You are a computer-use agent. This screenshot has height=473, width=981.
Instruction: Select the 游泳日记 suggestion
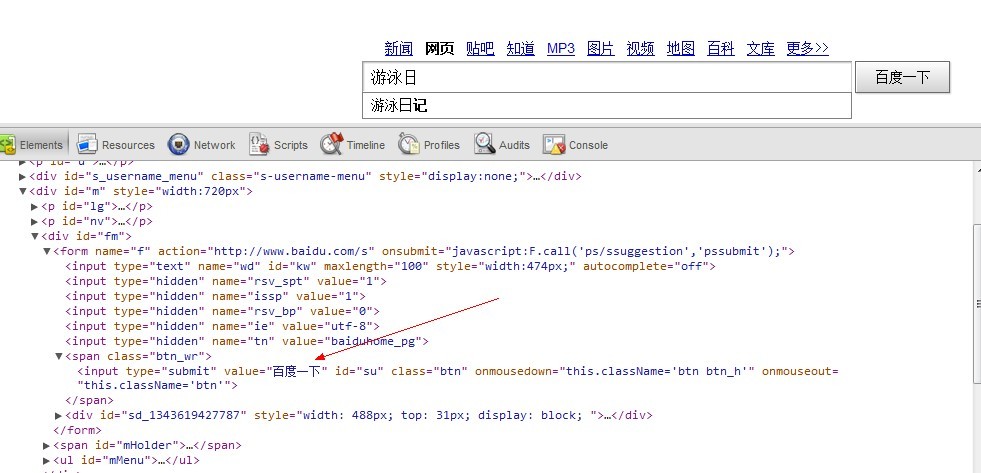coord(607,105)
